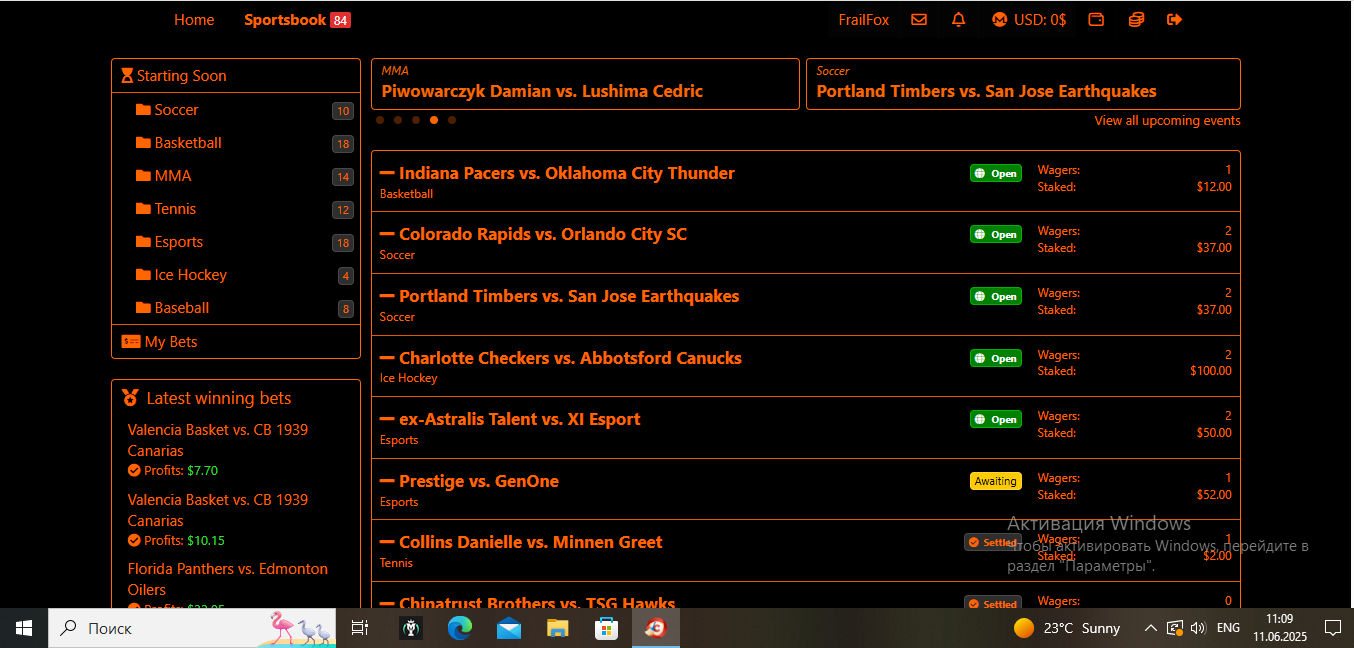Click the Basketball count badge 18
This screenshot has width=1354, height=648.
coord(343,144)
